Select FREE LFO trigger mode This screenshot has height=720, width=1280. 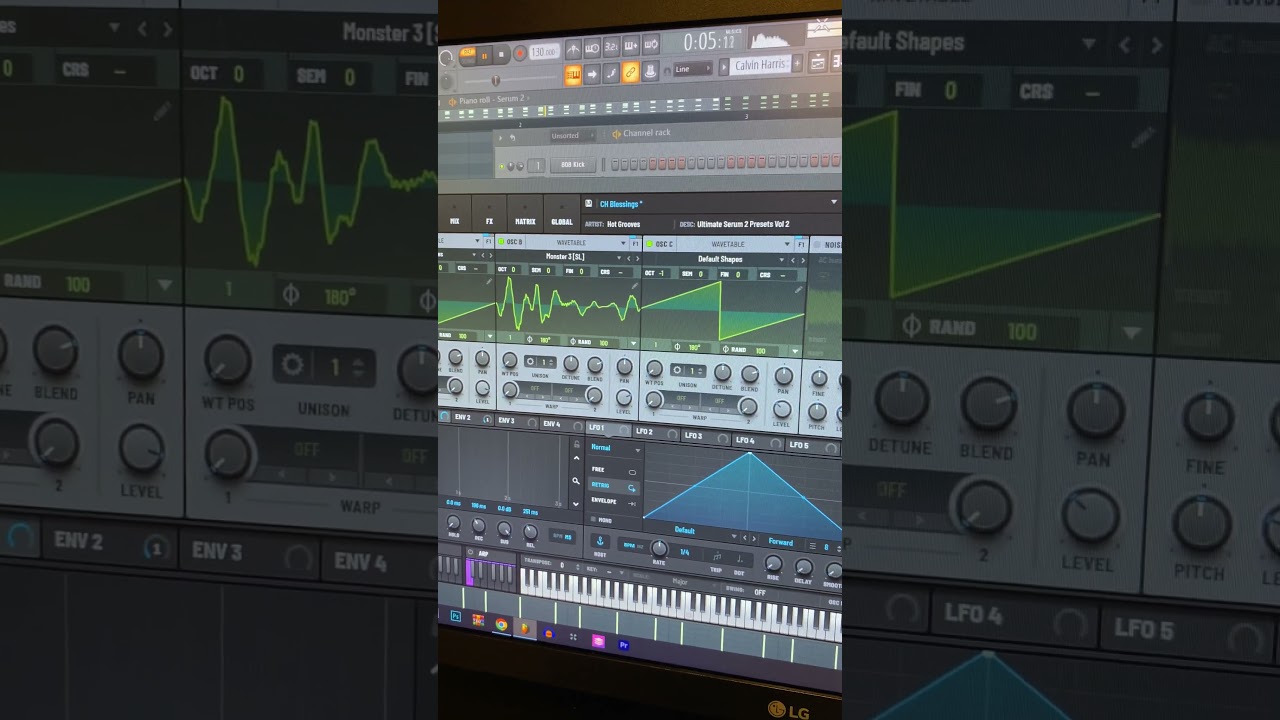(x=613, y=470)
